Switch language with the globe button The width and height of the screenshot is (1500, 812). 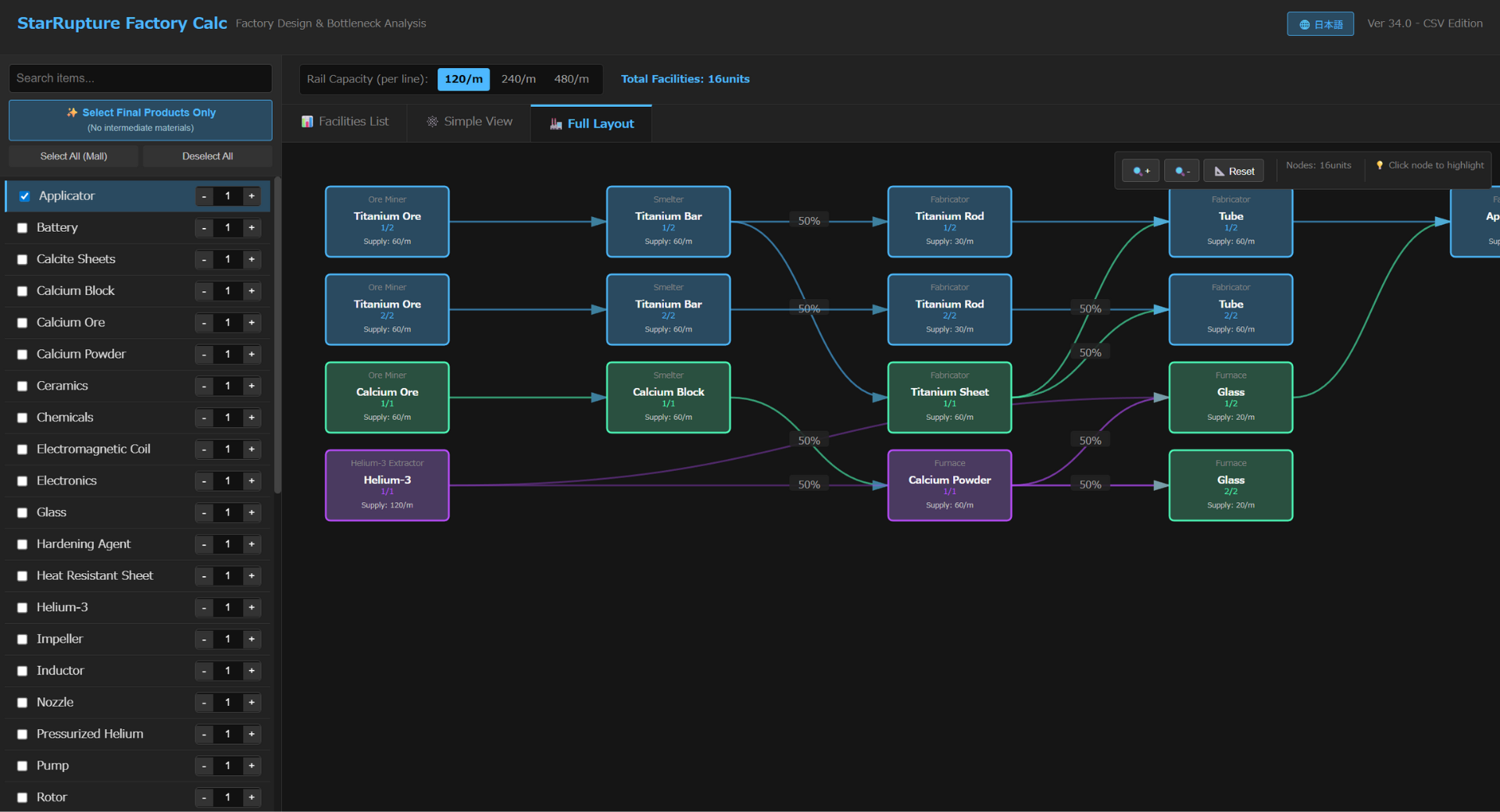(1320, 24)
